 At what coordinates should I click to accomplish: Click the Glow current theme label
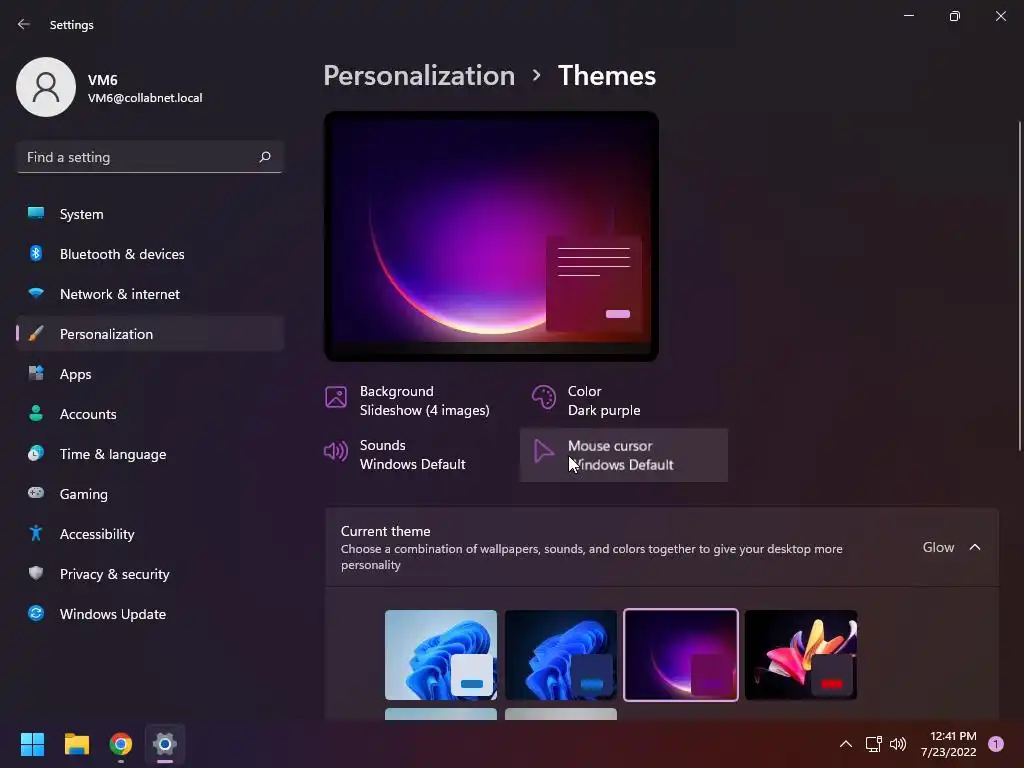pyautogui.click(x=938, y=547)
